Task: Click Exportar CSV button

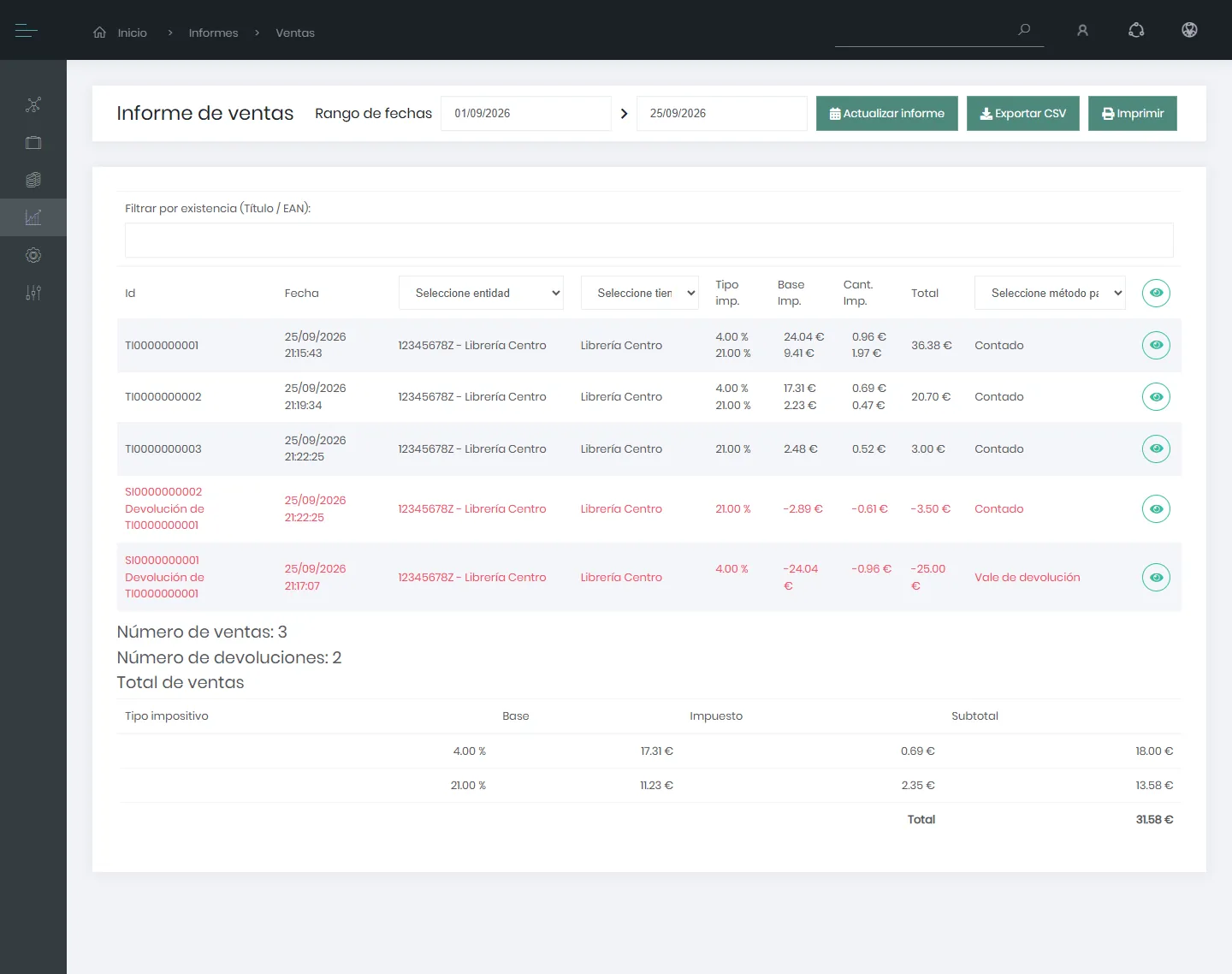Action: (1023, 114)
